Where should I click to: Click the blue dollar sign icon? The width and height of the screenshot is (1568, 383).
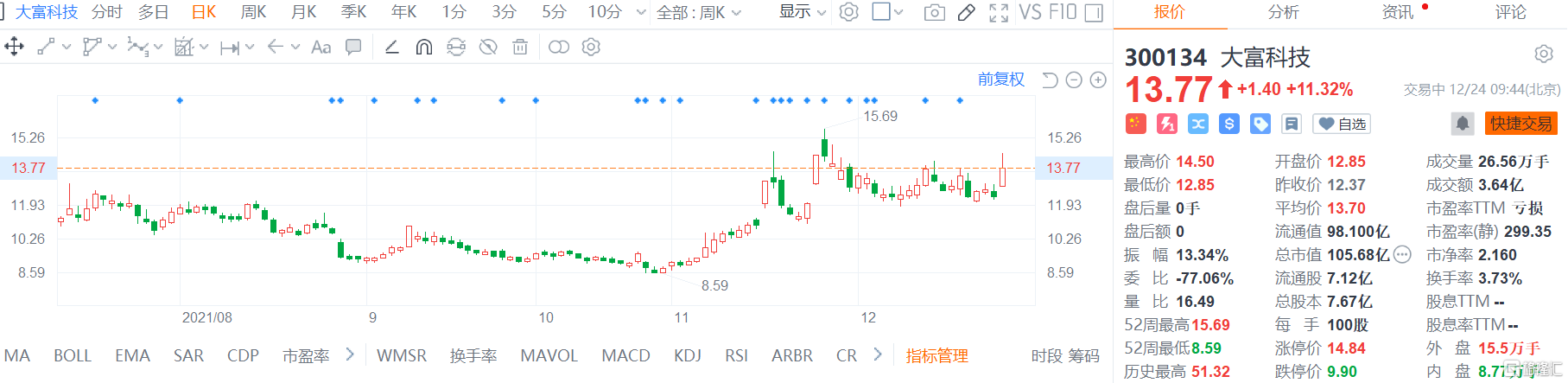(x=1229, y=124)
